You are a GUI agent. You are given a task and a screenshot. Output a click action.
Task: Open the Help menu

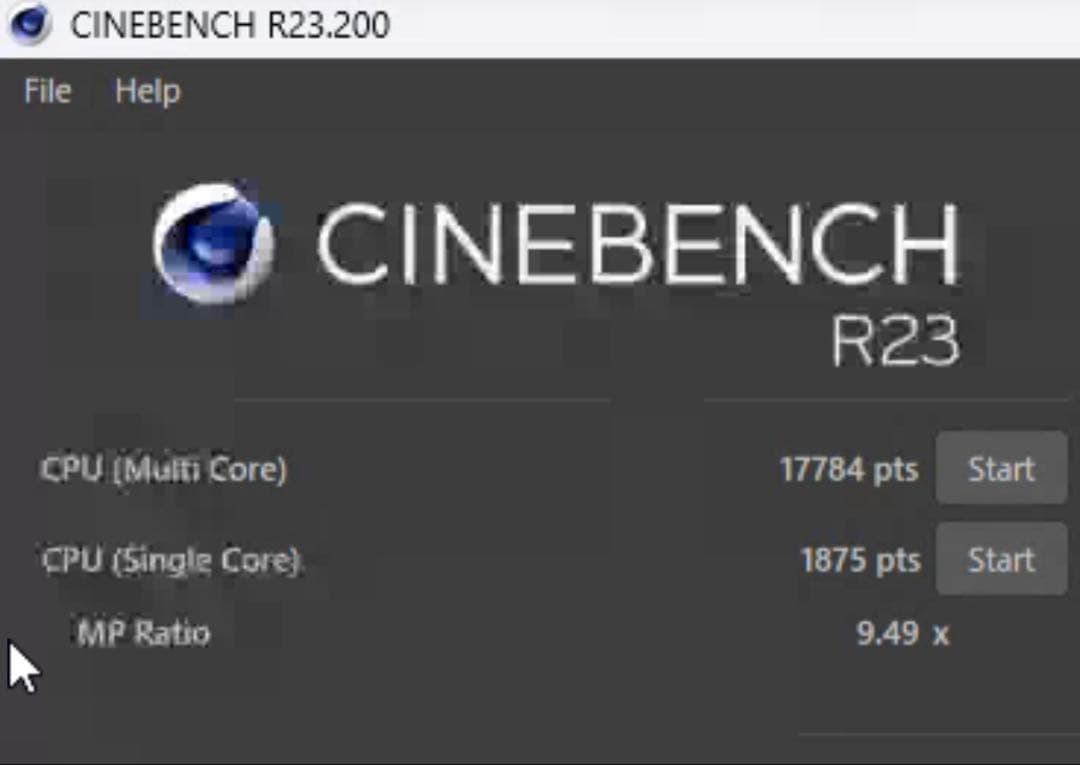(x=147, y=90)
